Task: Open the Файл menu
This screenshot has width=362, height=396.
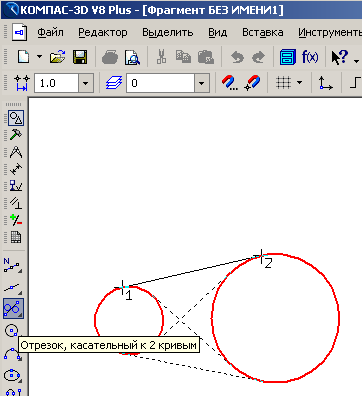Action: [x=50, y=32]
